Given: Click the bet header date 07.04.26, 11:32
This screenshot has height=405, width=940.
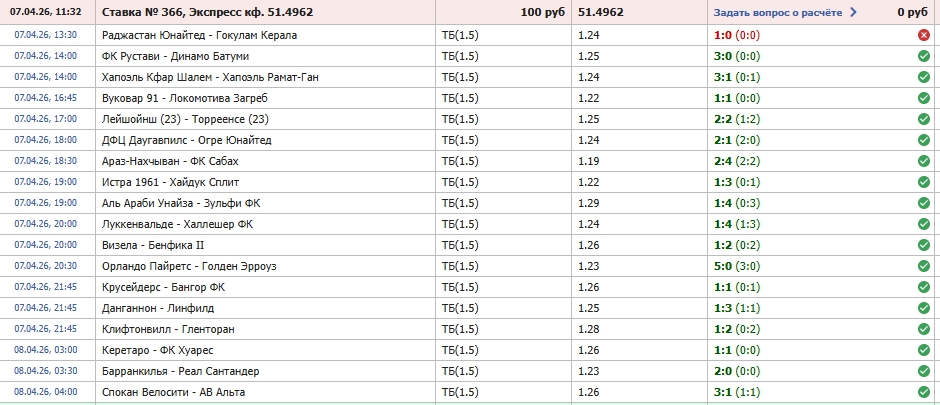Looking at the screenshot, I should pyautogui.click(x=48, y=13).
